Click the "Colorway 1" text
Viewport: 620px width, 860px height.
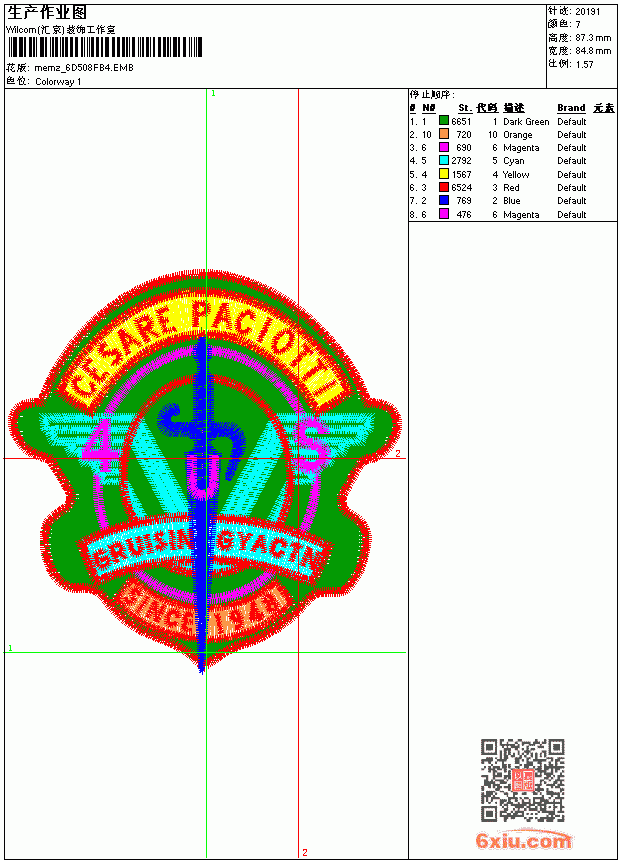[58, 82]
